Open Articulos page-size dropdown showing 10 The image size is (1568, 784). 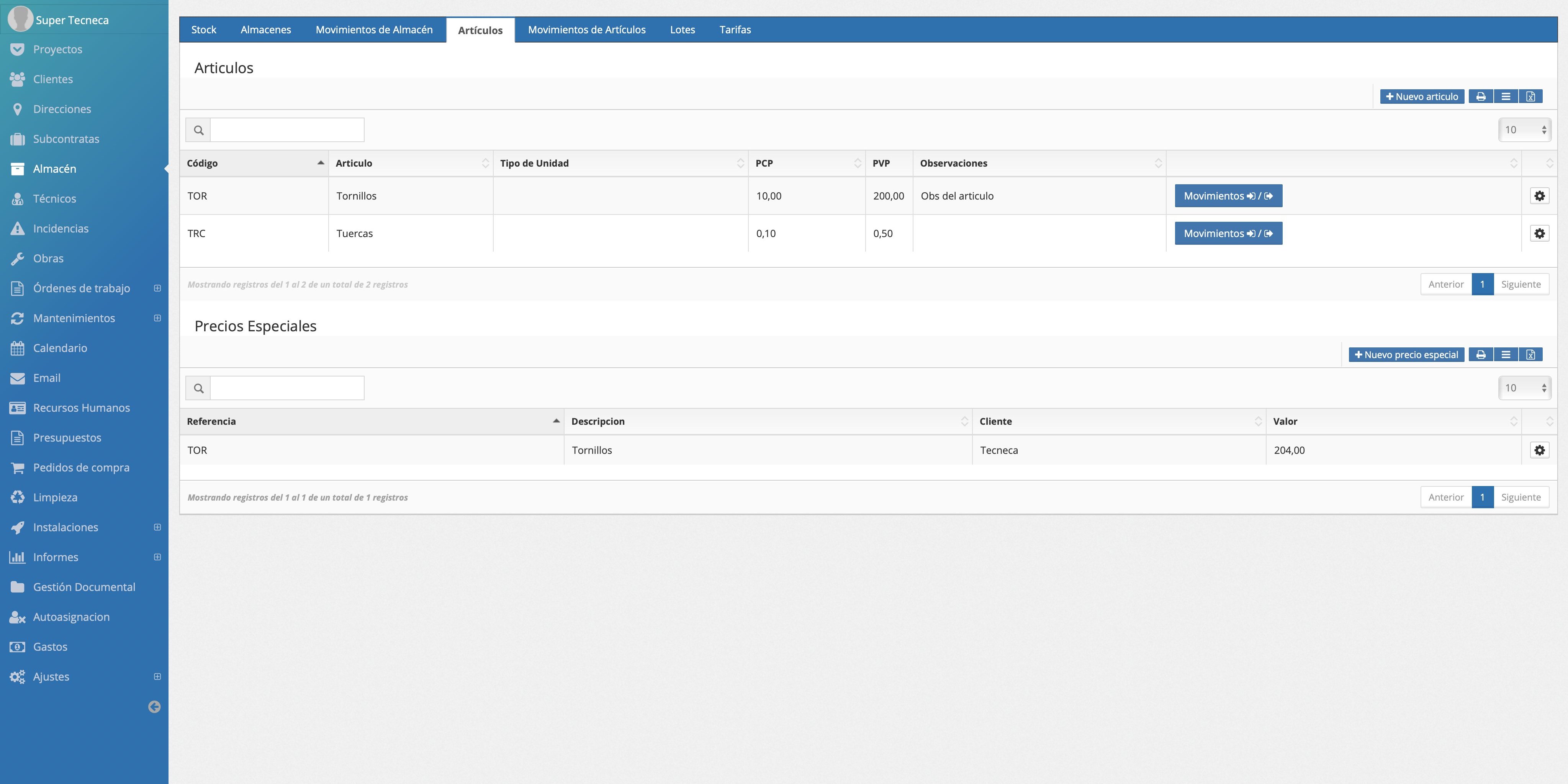(1524, 130)
